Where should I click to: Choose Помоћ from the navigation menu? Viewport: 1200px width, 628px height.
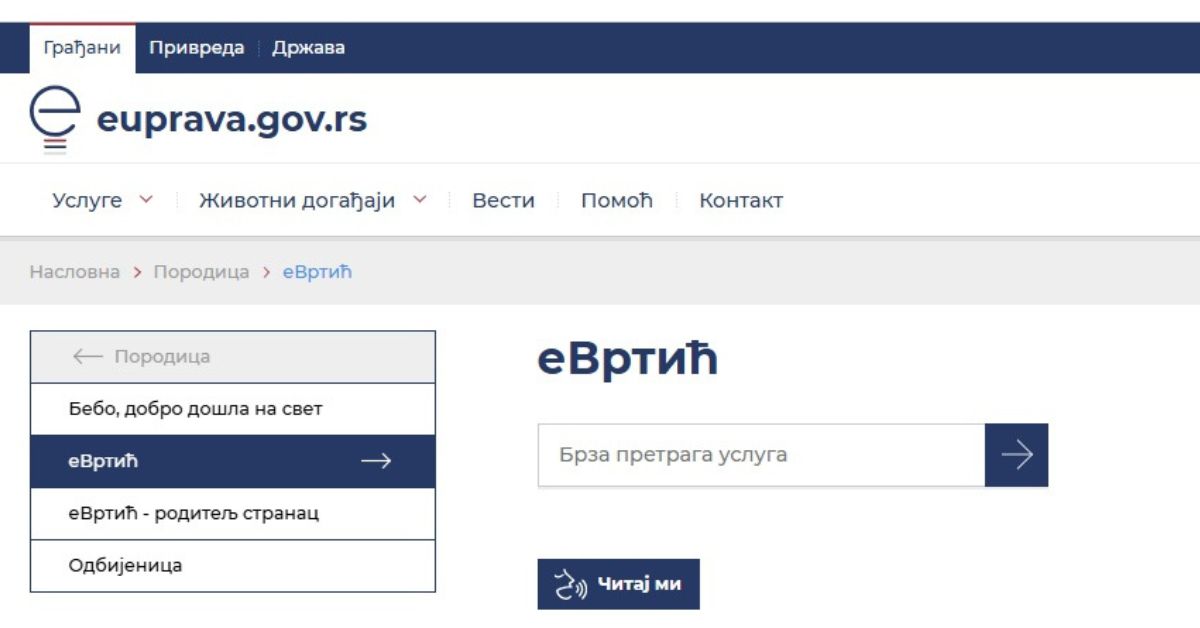[617, 200]
